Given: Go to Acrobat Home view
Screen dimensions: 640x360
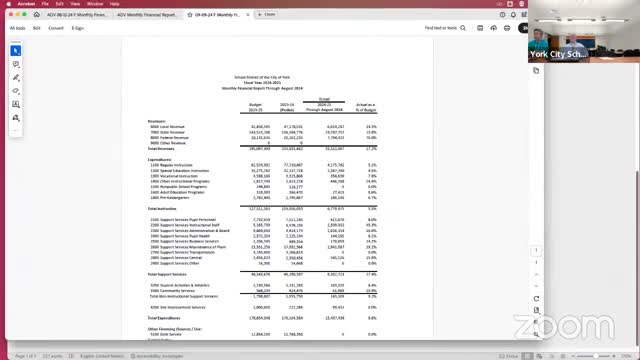Looking at the screenshot, I should pos(37,14).
